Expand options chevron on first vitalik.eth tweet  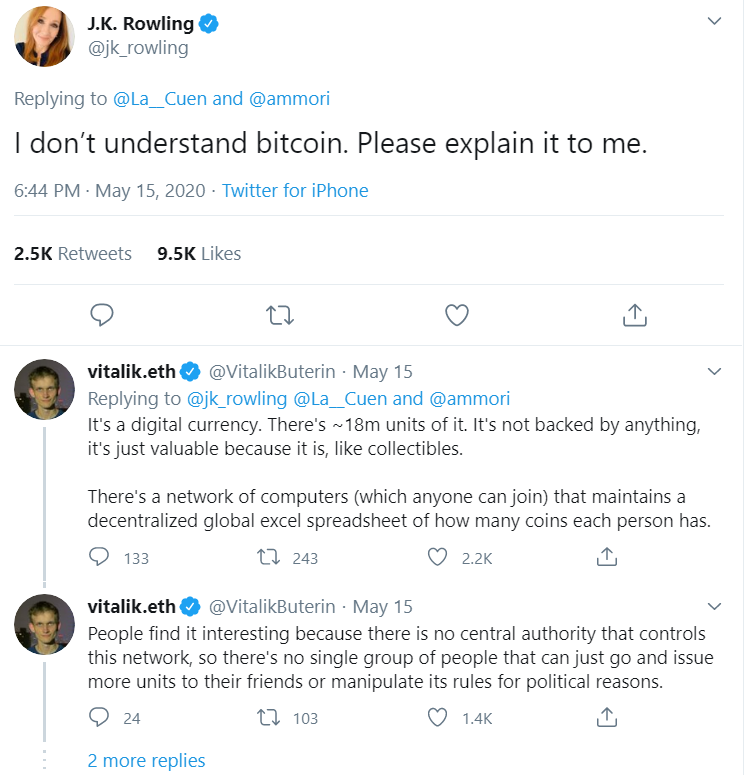714,372
